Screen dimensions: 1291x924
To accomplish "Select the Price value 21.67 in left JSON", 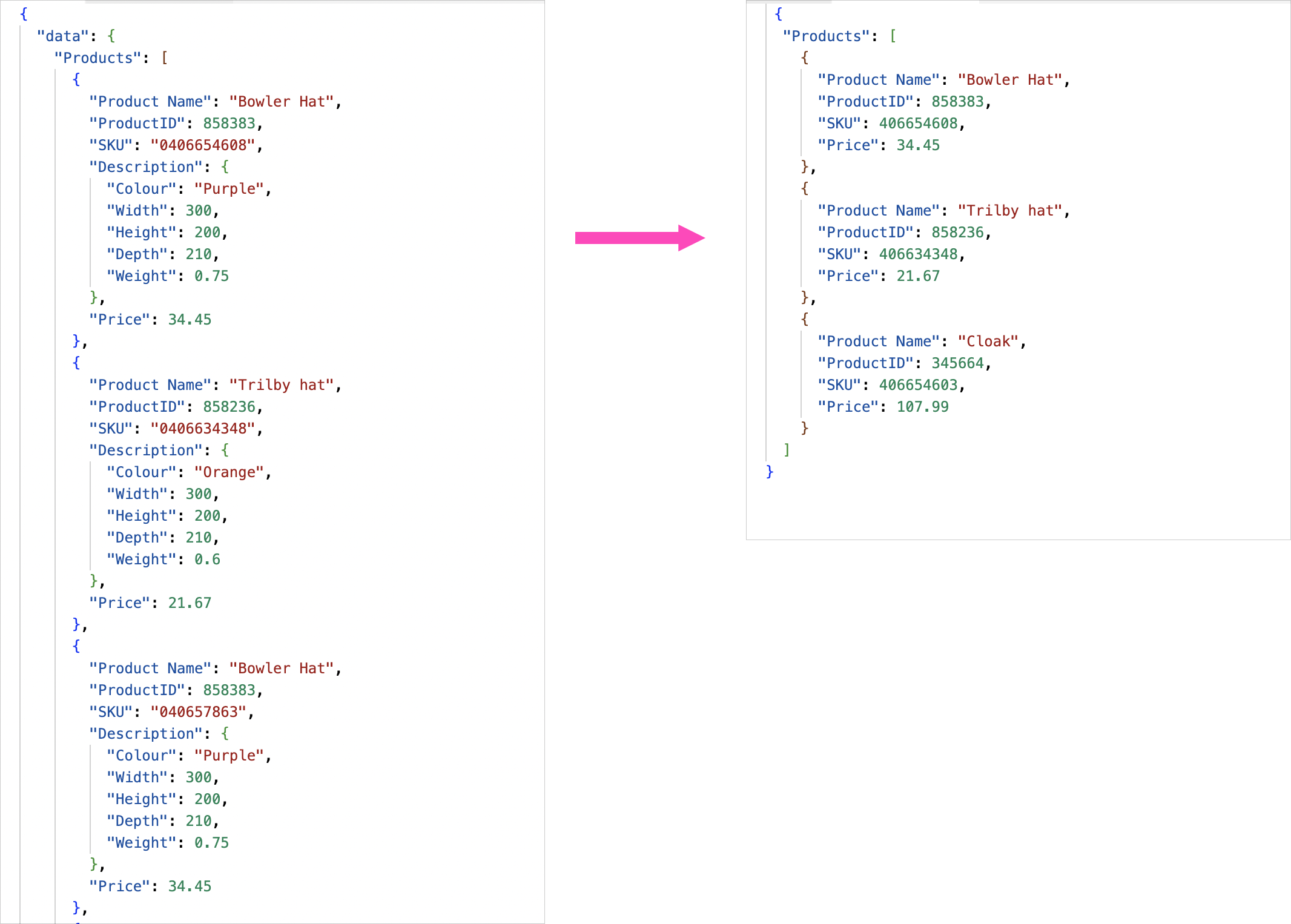I will pos(190,602).
